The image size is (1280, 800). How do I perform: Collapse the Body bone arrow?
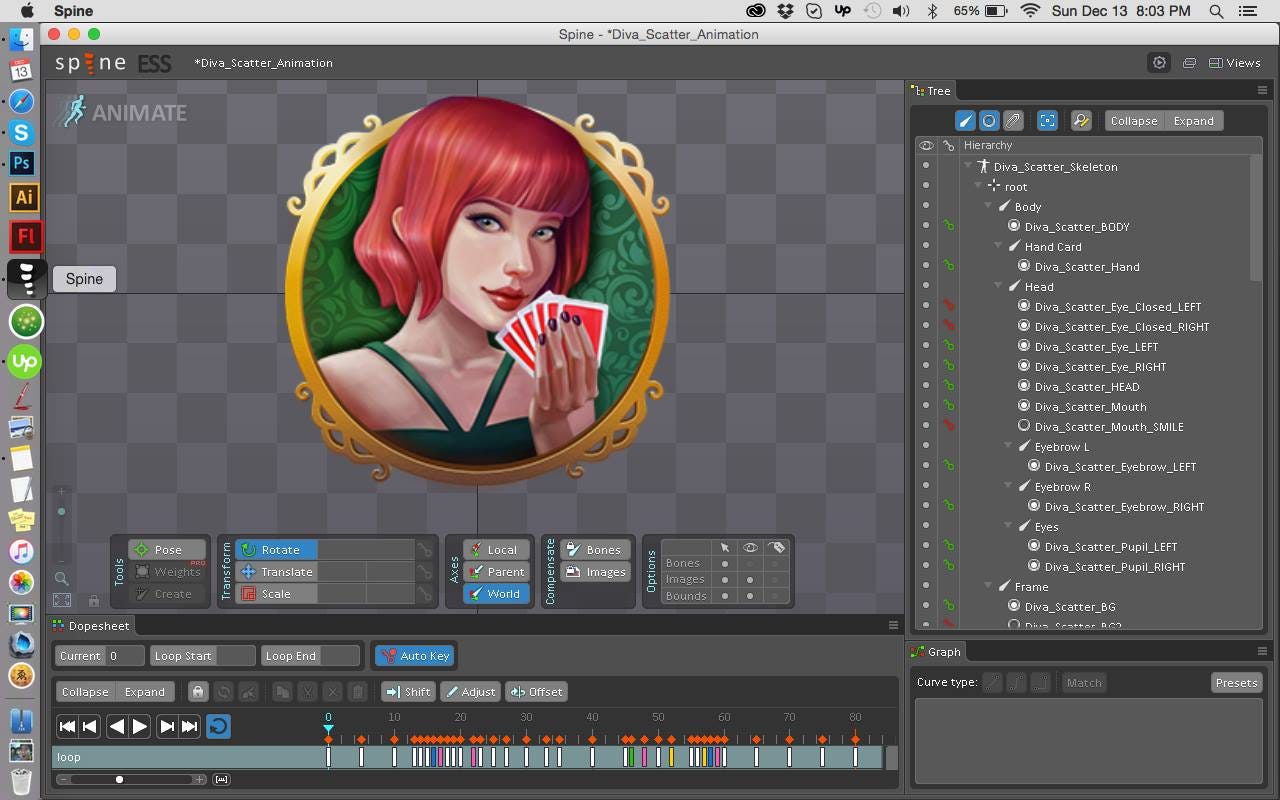click(x=988, y=206)
